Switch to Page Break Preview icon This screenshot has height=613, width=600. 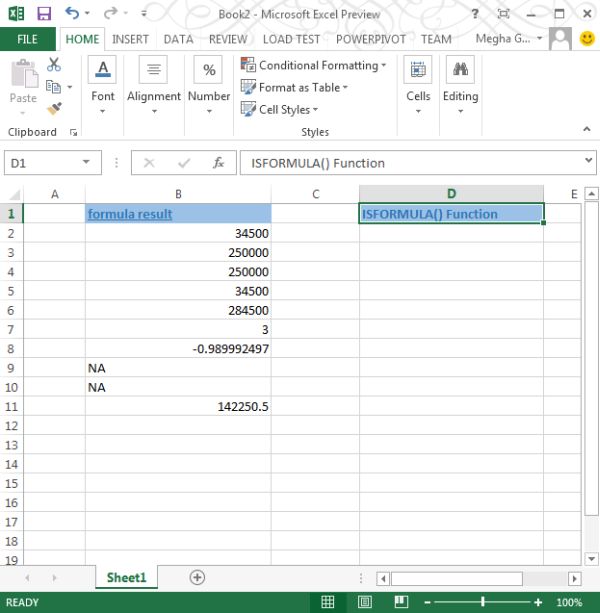coord(401,602)
